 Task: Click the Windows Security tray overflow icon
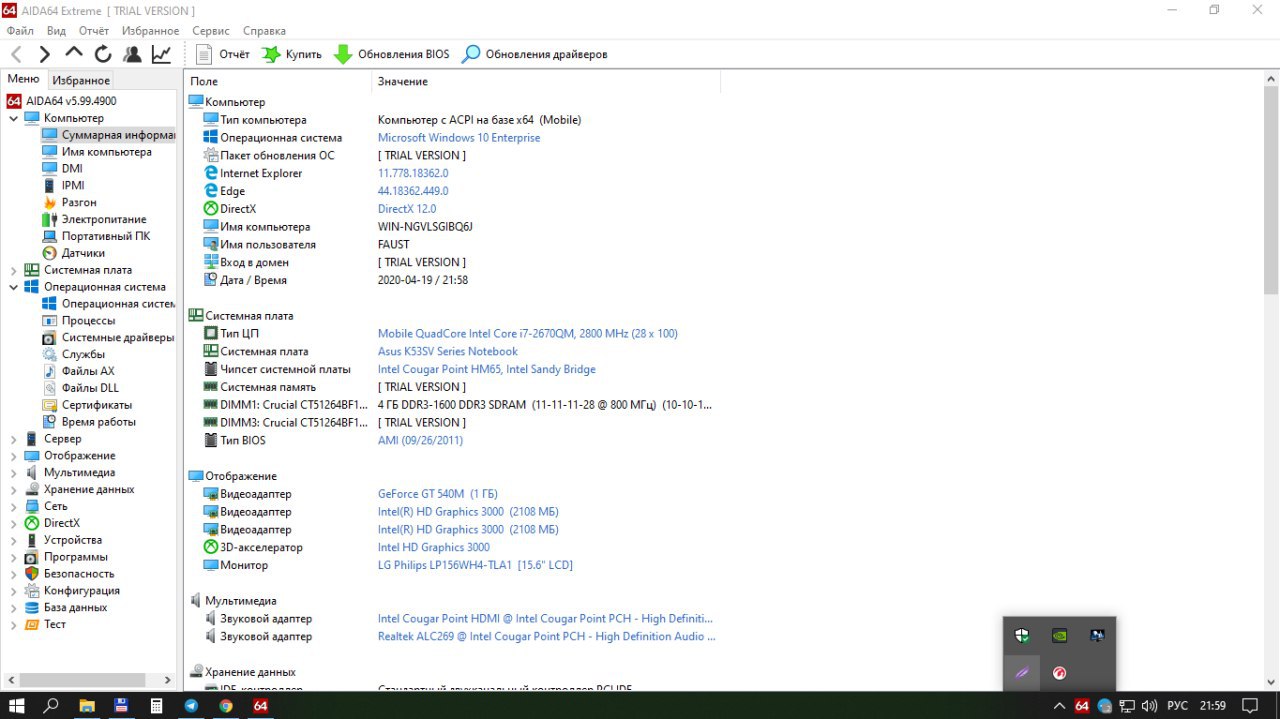(1021, 635)
